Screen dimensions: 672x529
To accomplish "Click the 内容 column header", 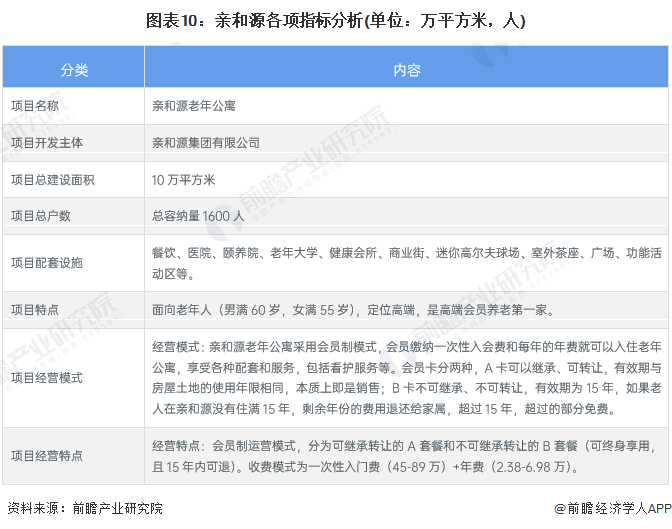I will pyautogui.click(x=407, y=69).
